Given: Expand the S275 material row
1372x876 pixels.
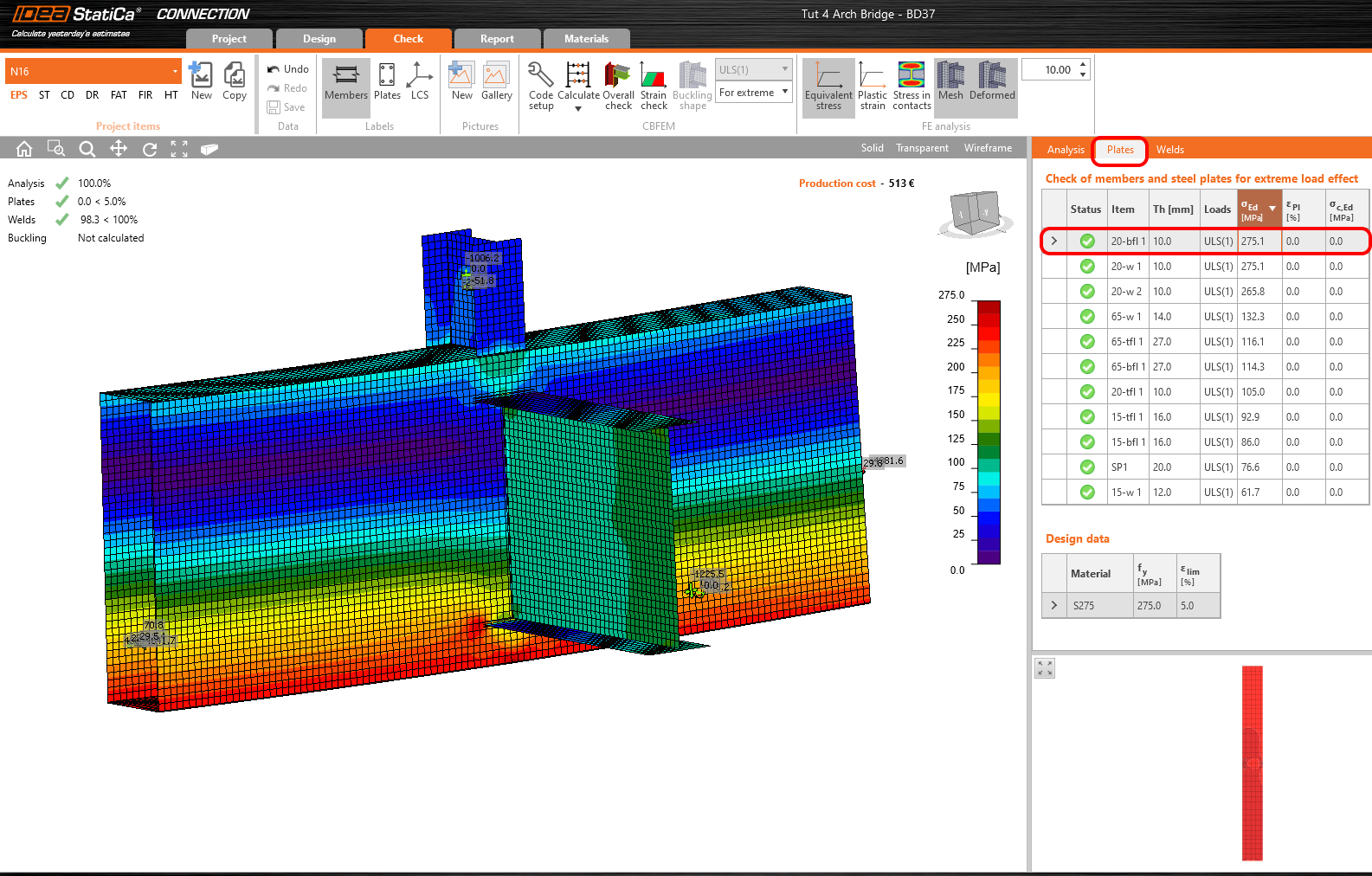Looking at the screenshot, I should pos(1053,606).
